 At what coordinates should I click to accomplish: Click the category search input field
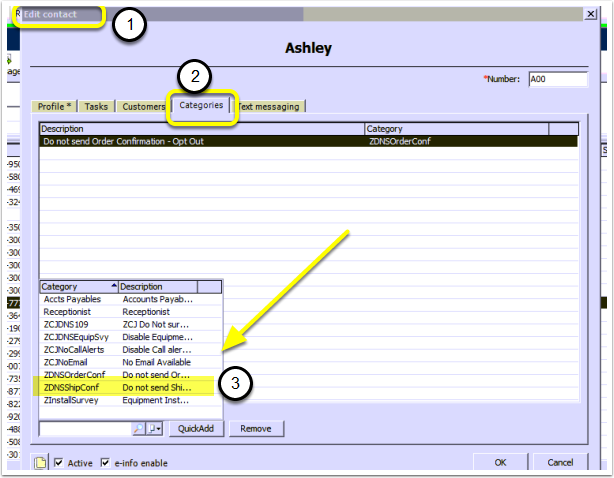[x=85, y=429]
